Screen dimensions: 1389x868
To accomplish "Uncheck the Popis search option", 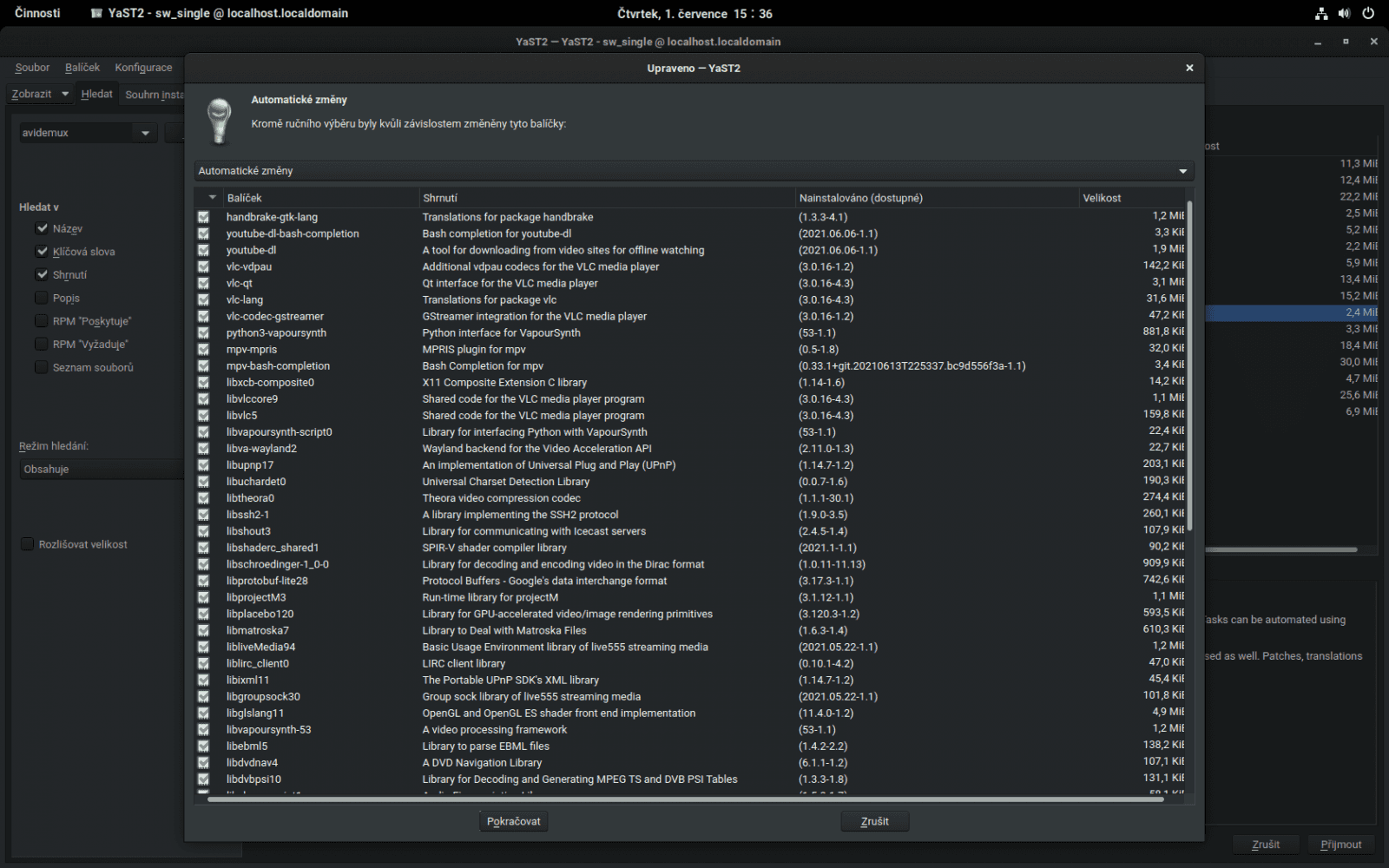I will pos(41,297).
